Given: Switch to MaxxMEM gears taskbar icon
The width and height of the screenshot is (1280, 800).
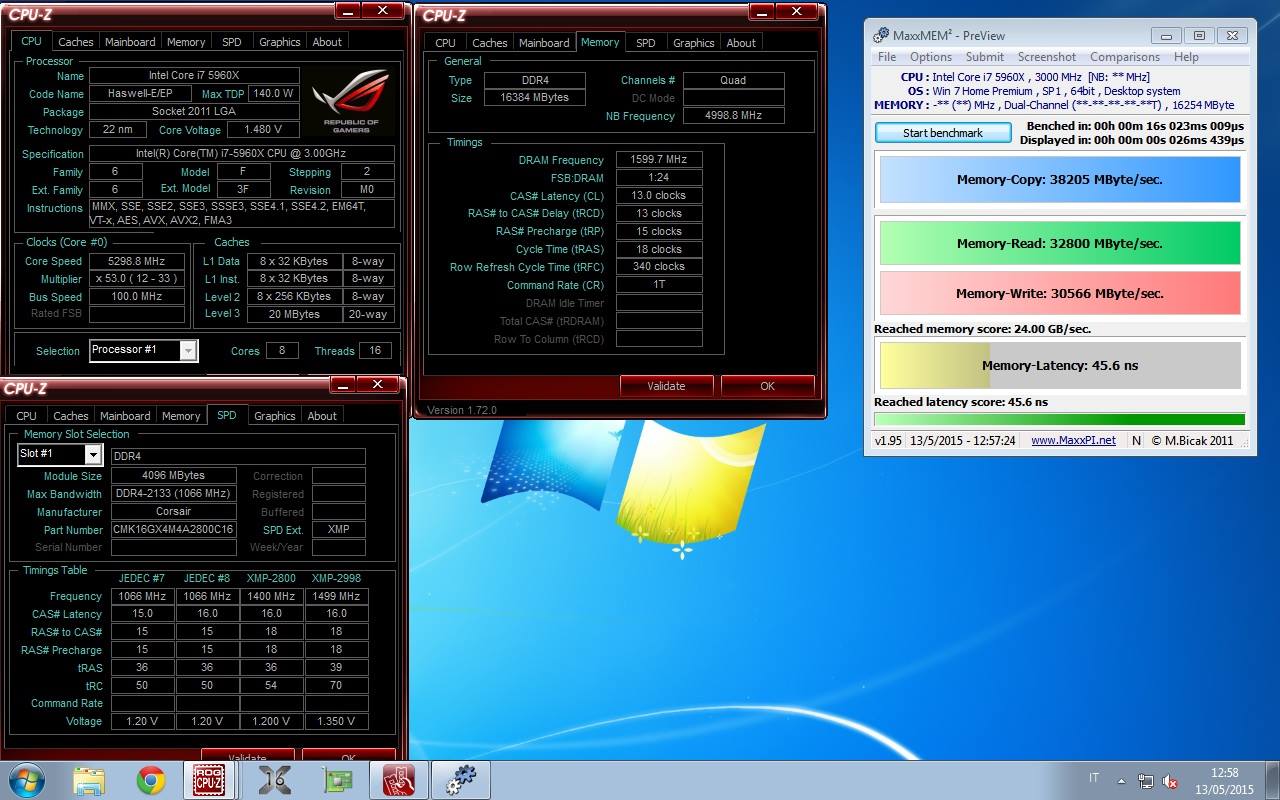Looking at the screenshot, I should coord(460,779).
